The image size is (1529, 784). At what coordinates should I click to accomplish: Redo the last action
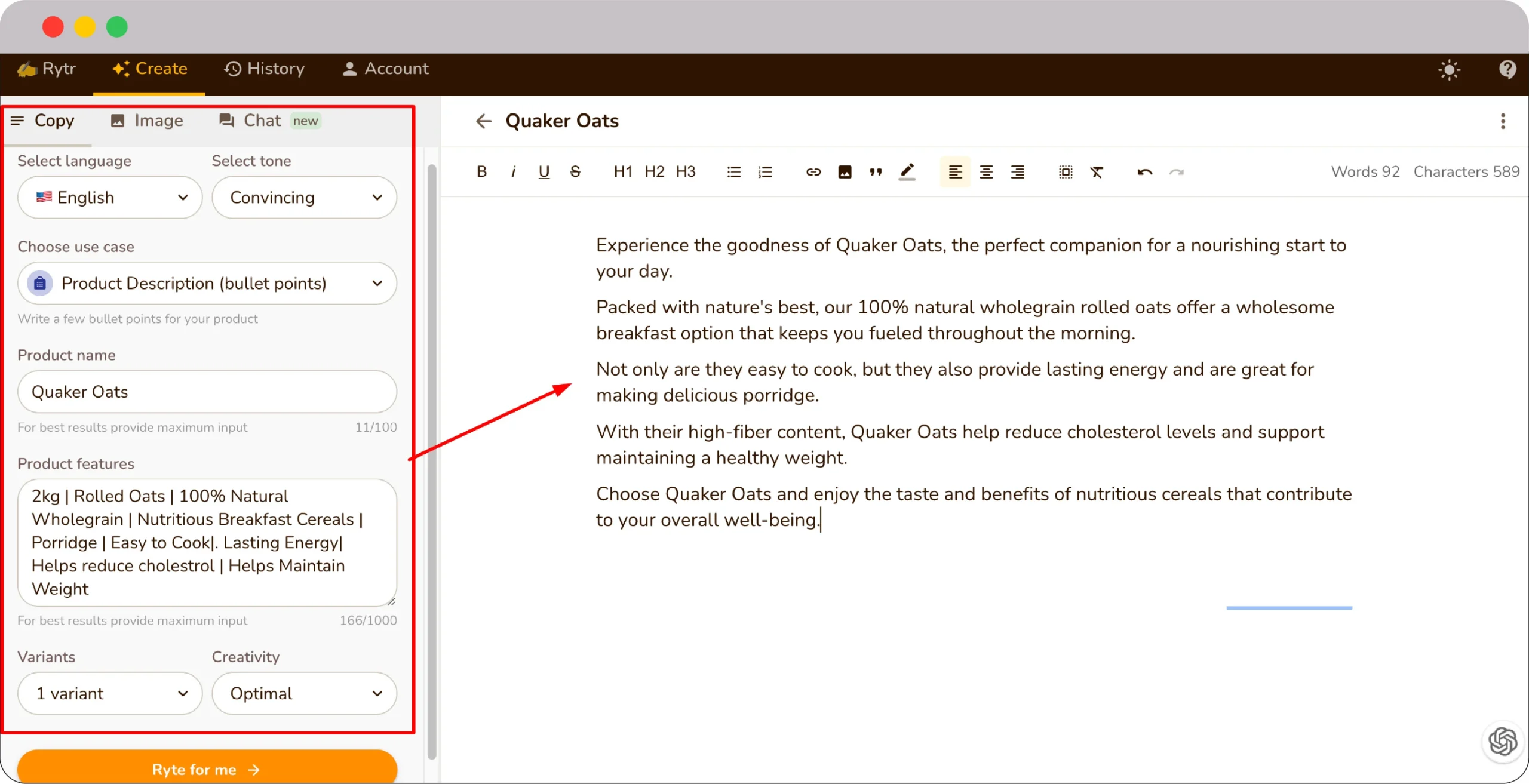tap(1176, 172)
